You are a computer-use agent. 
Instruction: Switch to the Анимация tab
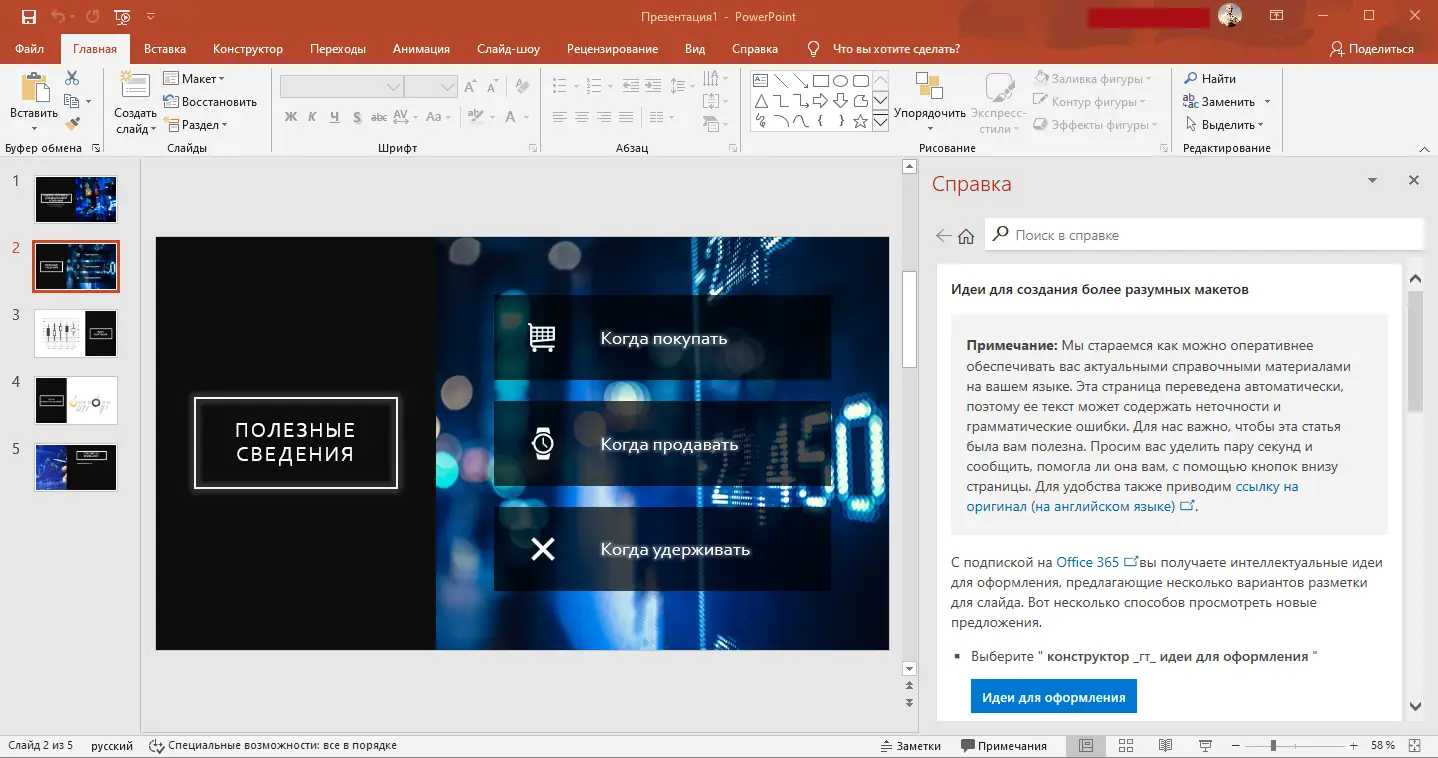coord(421,49)
